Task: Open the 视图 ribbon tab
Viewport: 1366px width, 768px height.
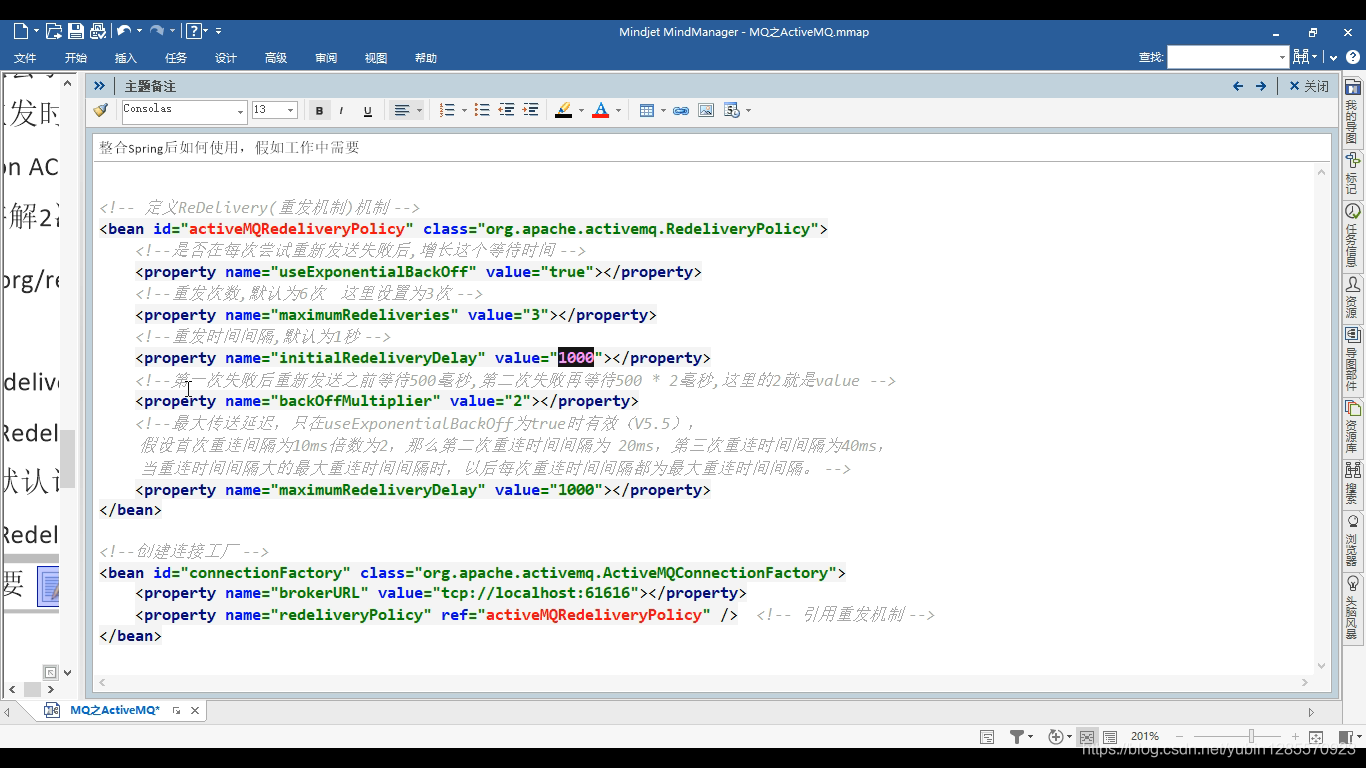Action: [376, 58]
